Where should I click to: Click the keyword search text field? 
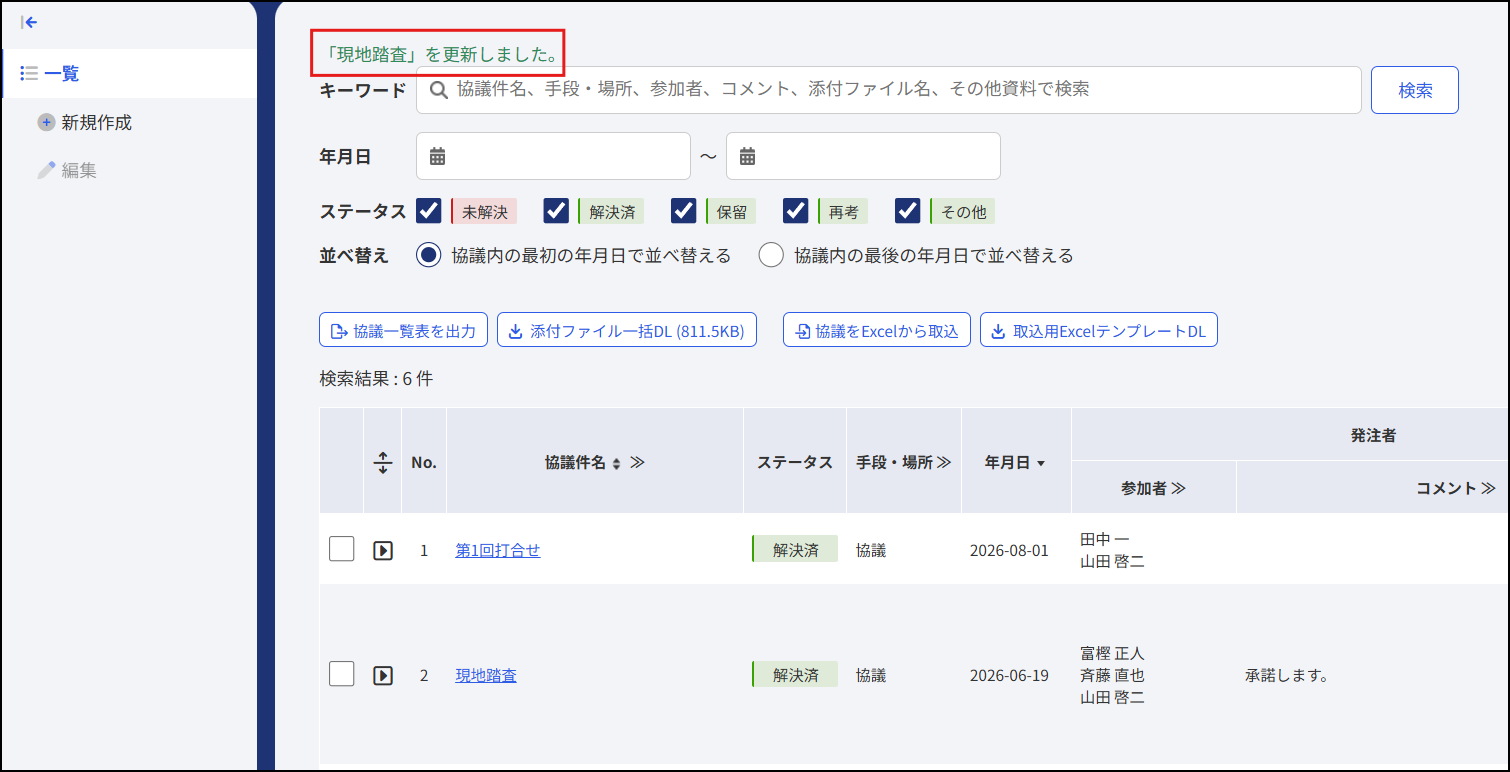click(889, 90)
